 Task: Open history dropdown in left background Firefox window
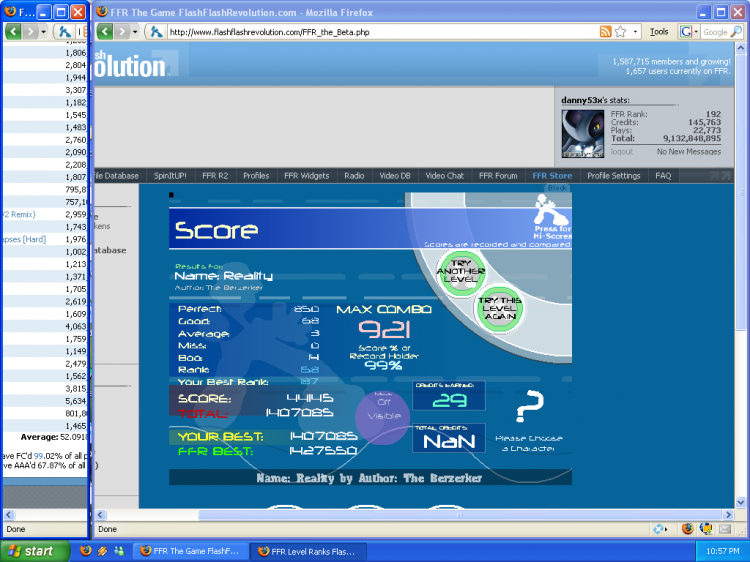click(x=44, y=32)
